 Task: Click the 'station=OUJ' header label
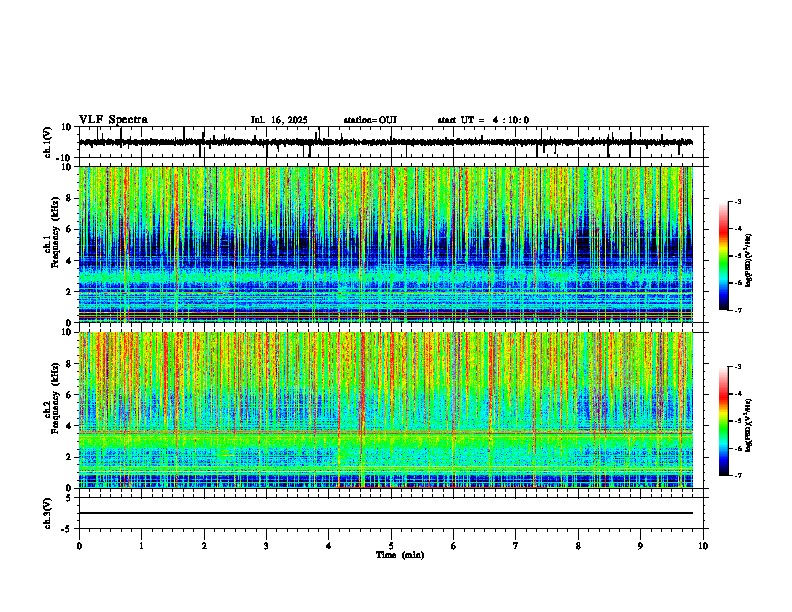tap(370, 120)
